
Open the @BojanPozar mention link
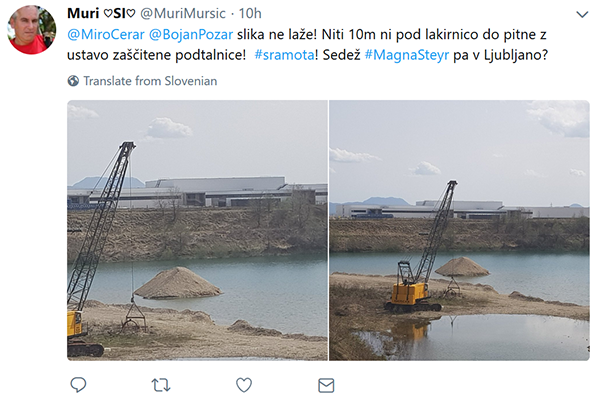pyautogui.click(x=191, y=34)
